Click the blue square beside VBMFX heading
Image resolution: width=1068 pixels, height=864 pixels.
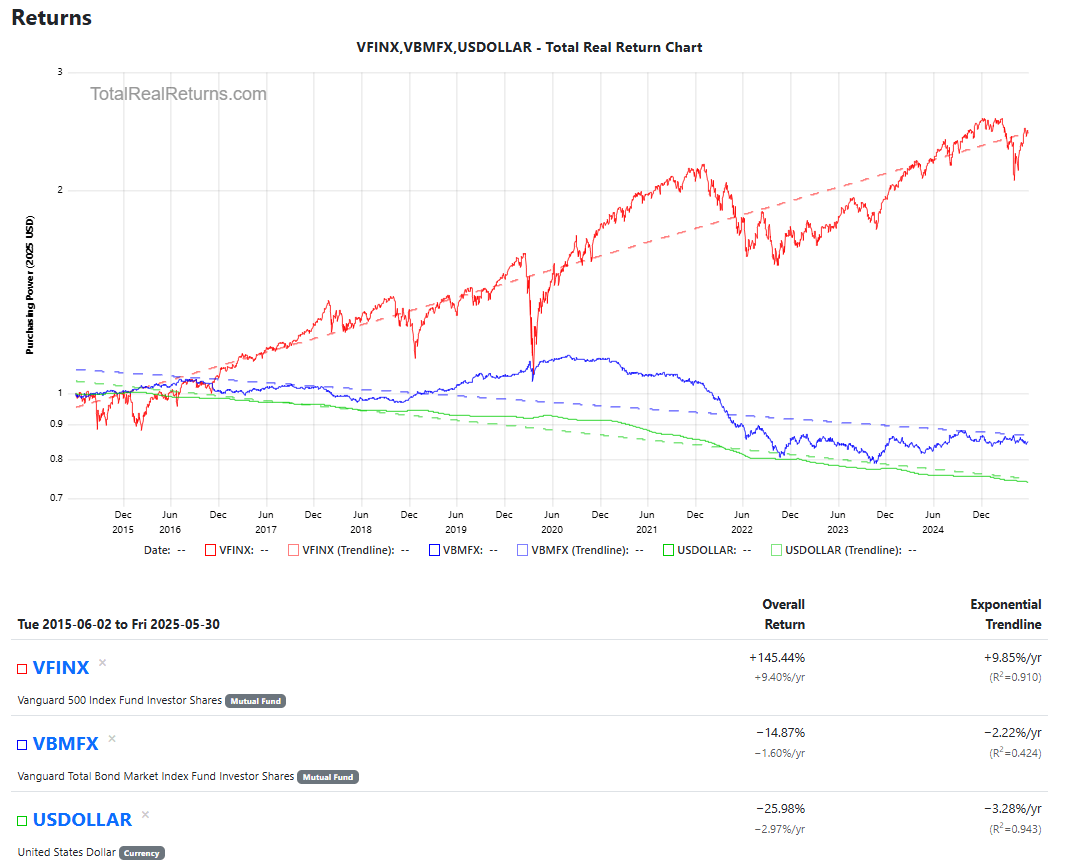[22, 745]
